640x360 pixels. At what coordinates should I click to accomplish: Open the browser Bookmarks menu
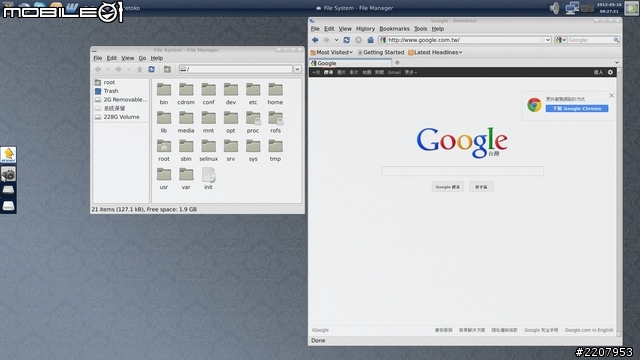coord(394,29)
